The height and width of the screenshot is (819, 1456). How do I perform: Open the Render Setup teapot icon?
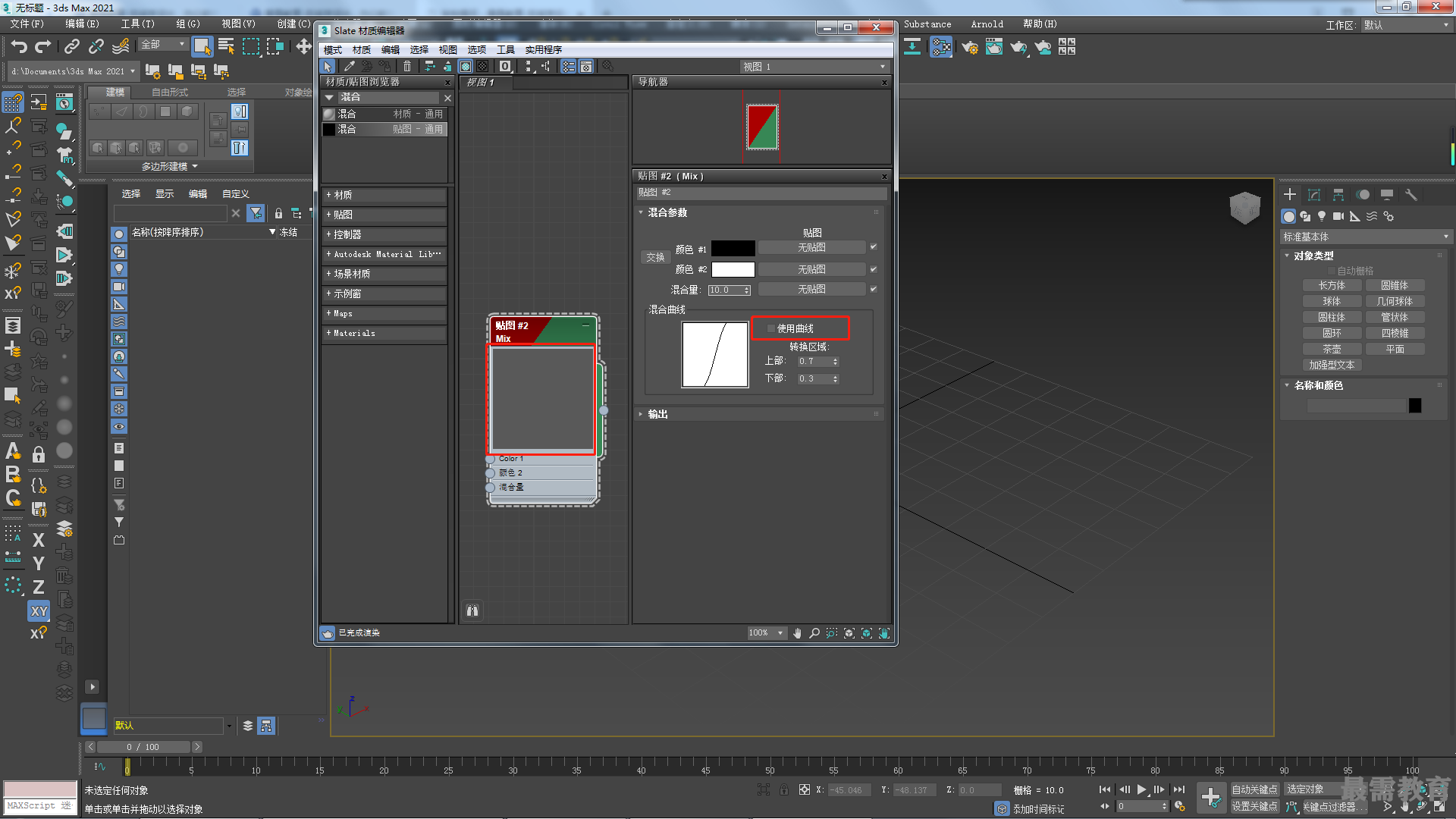[x=970, y=47]
